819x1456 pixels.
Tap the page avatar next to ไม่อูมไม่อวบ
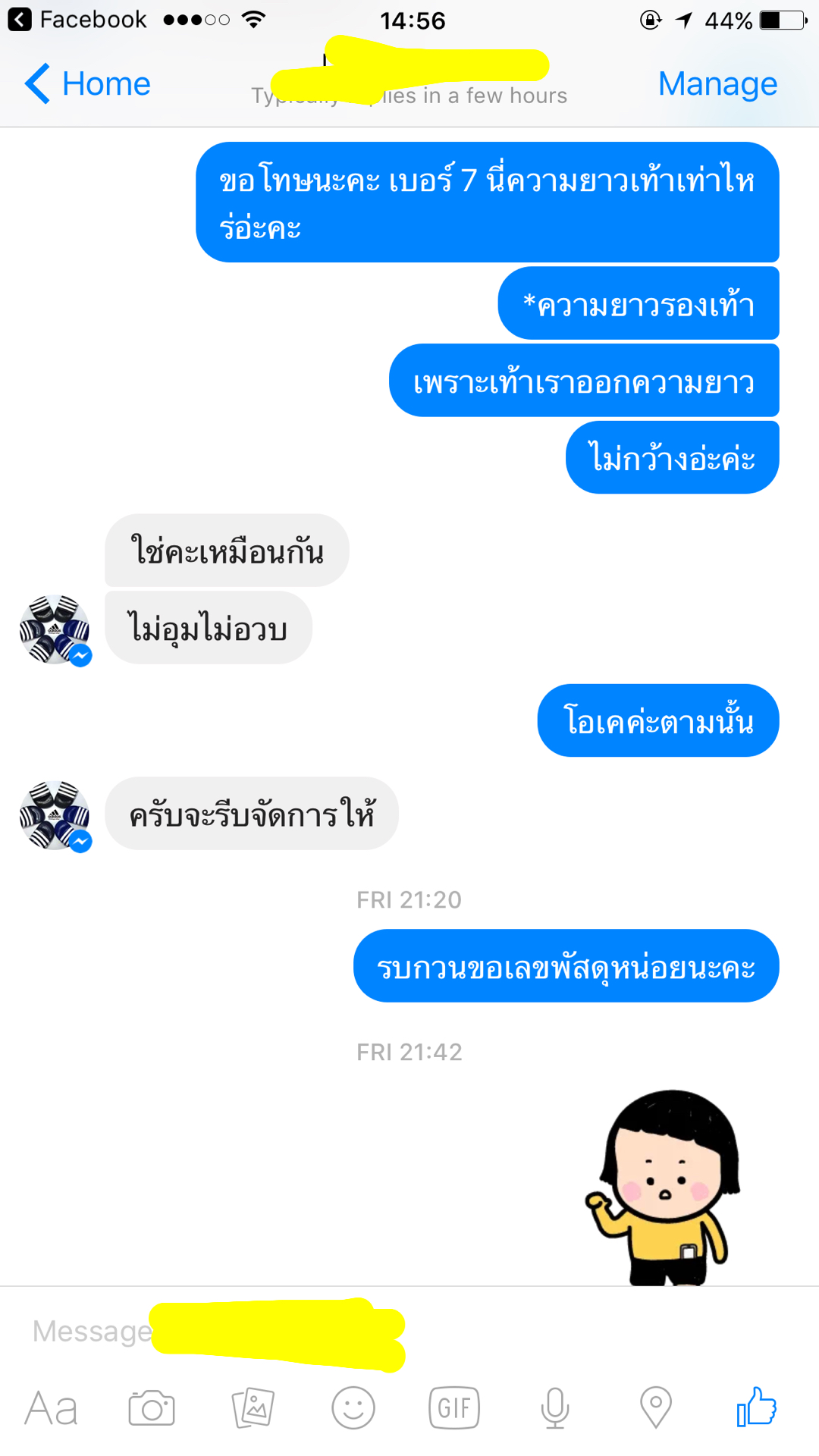pos(55,630)
